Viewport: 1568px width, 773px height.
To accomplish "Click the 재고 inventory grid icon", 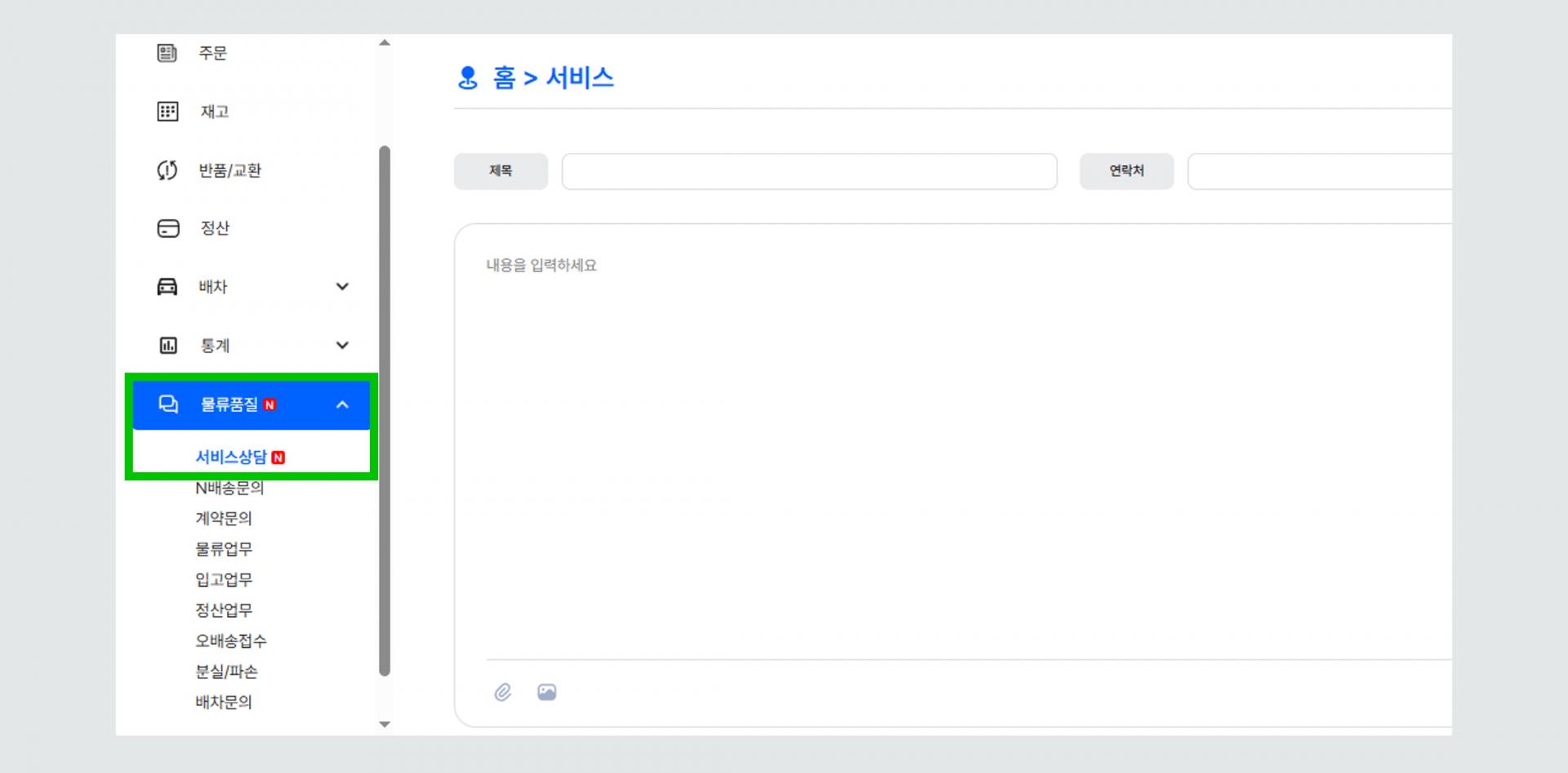I will [167, 112].
